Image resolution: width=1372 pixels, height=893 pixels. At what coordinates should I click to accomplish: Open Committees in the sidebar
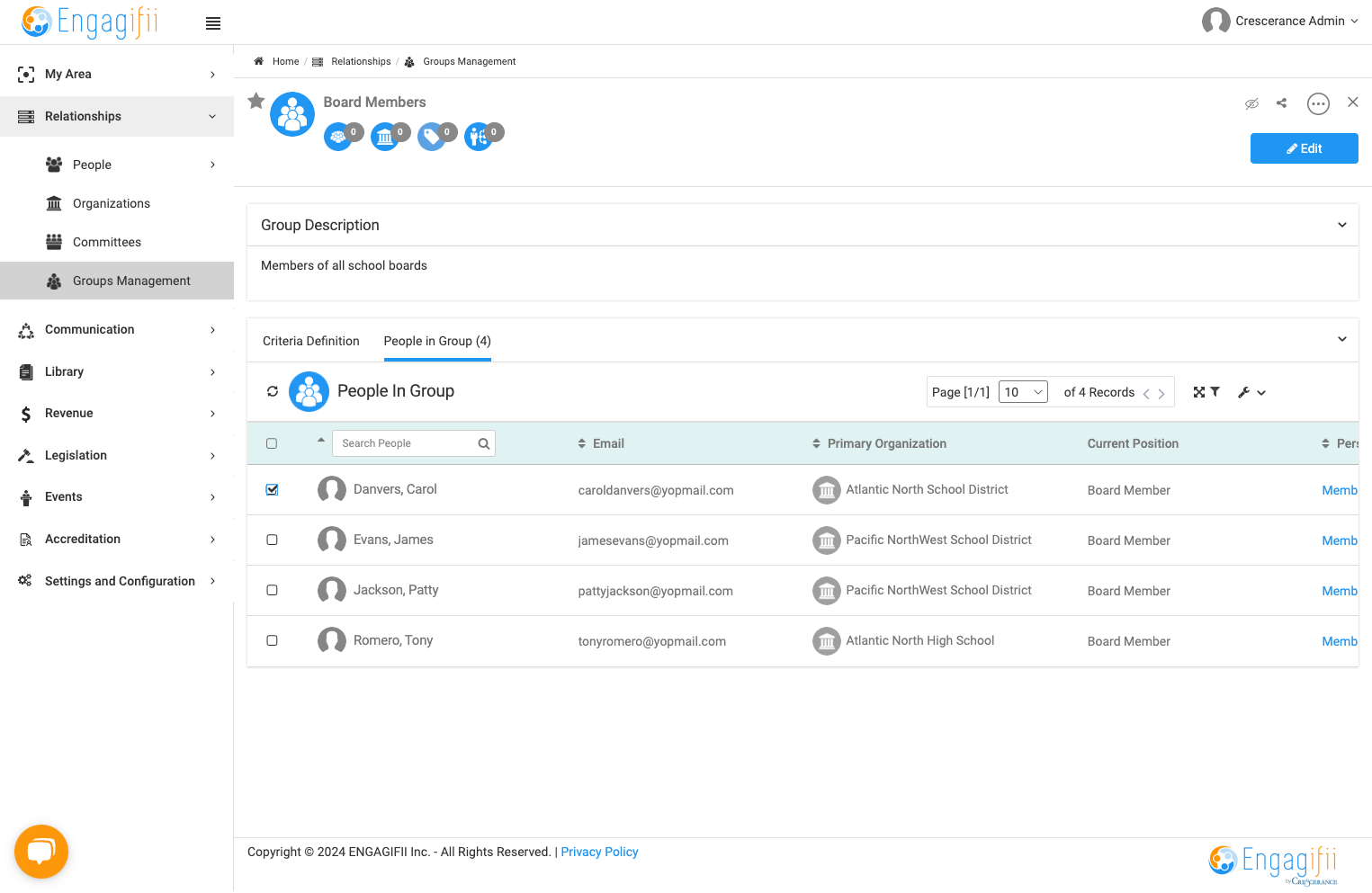107,242
